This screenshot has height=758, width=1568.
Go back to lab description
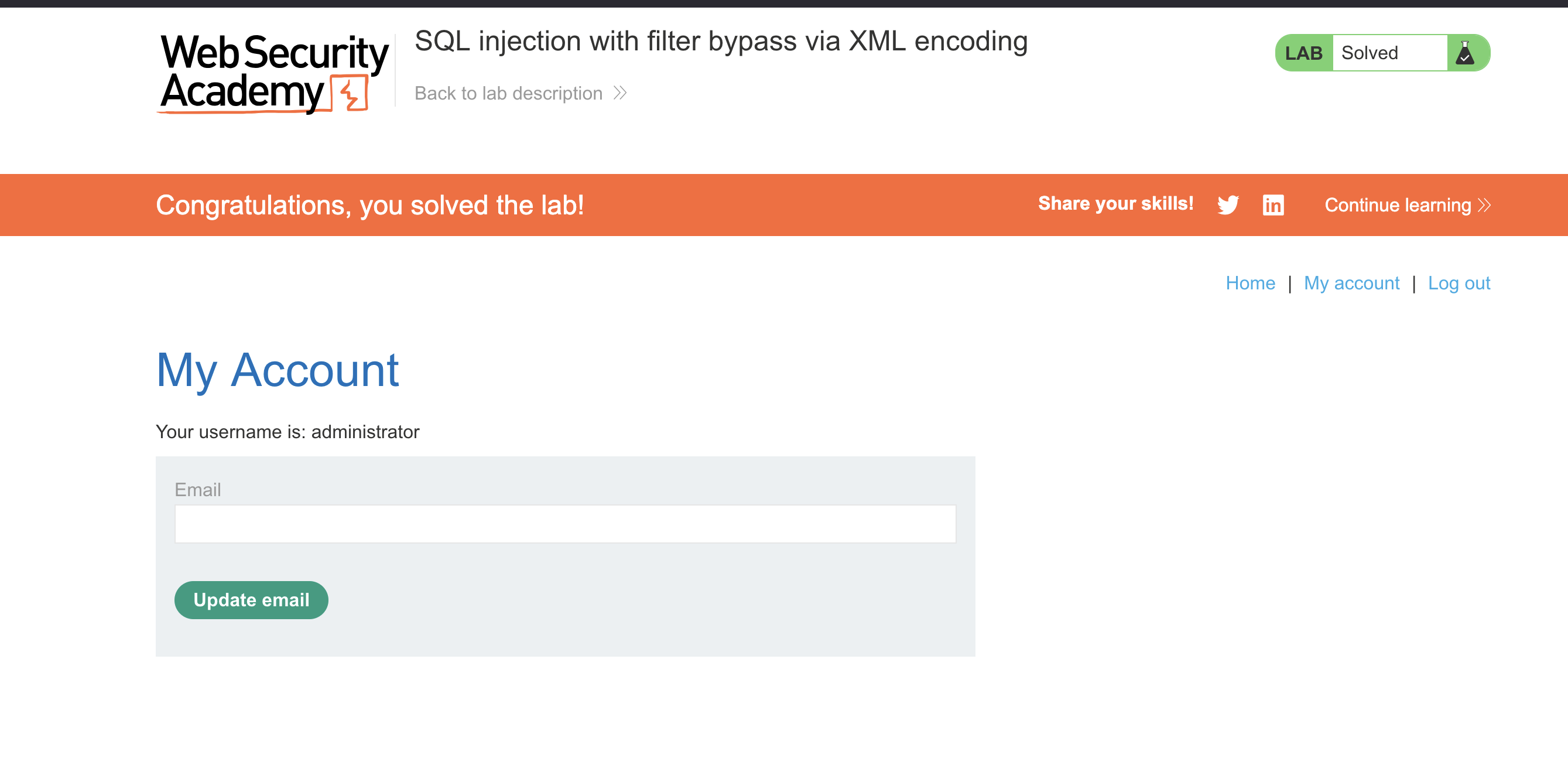tap(508, 93)
